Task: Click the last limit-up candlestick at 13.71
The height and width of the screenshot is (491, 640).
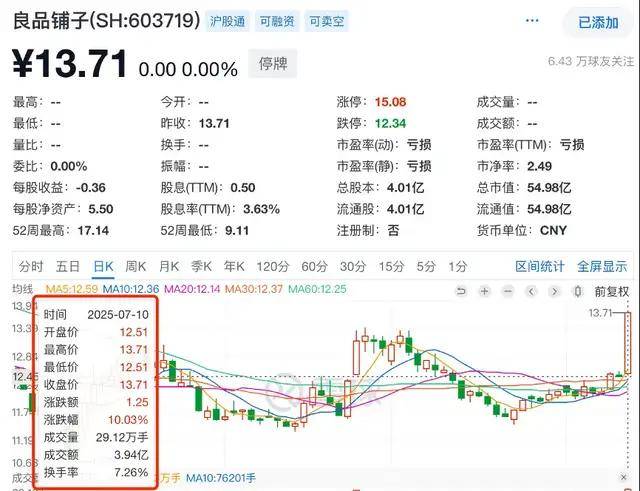Action: (x=627, y=343)
